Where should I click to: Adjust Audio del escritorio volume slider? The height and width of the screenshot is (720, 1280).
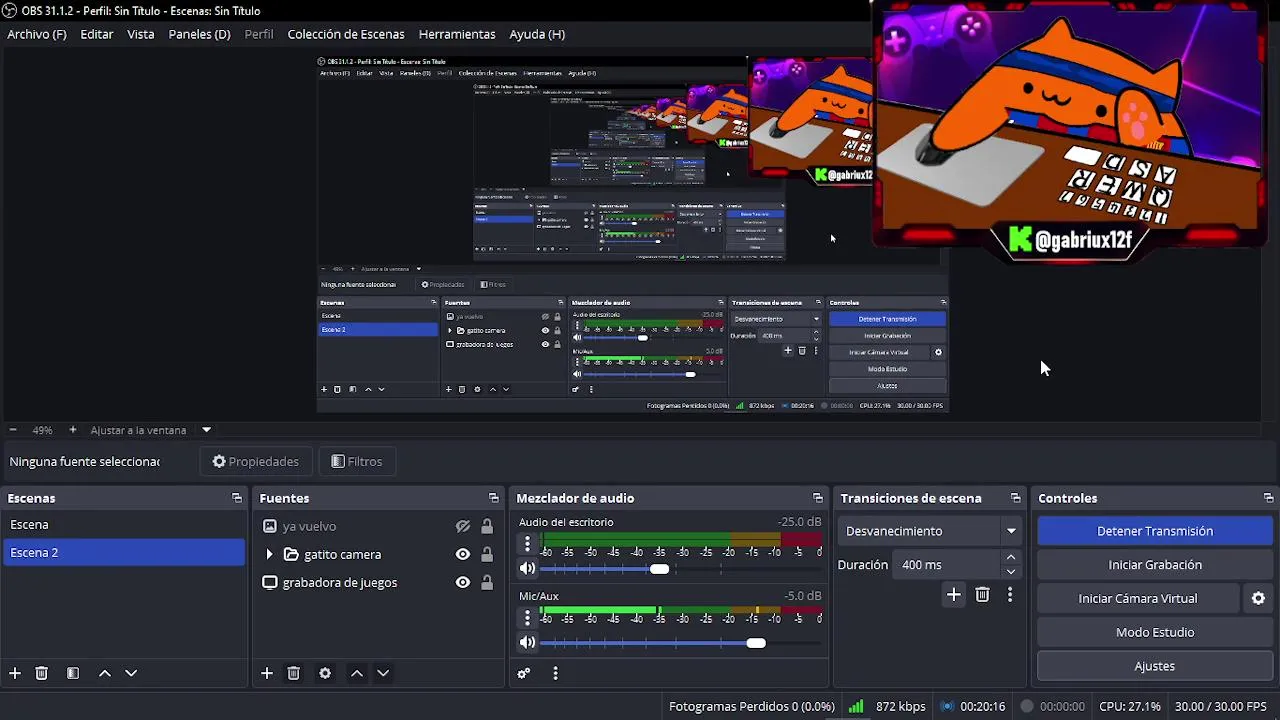point(659,569)
